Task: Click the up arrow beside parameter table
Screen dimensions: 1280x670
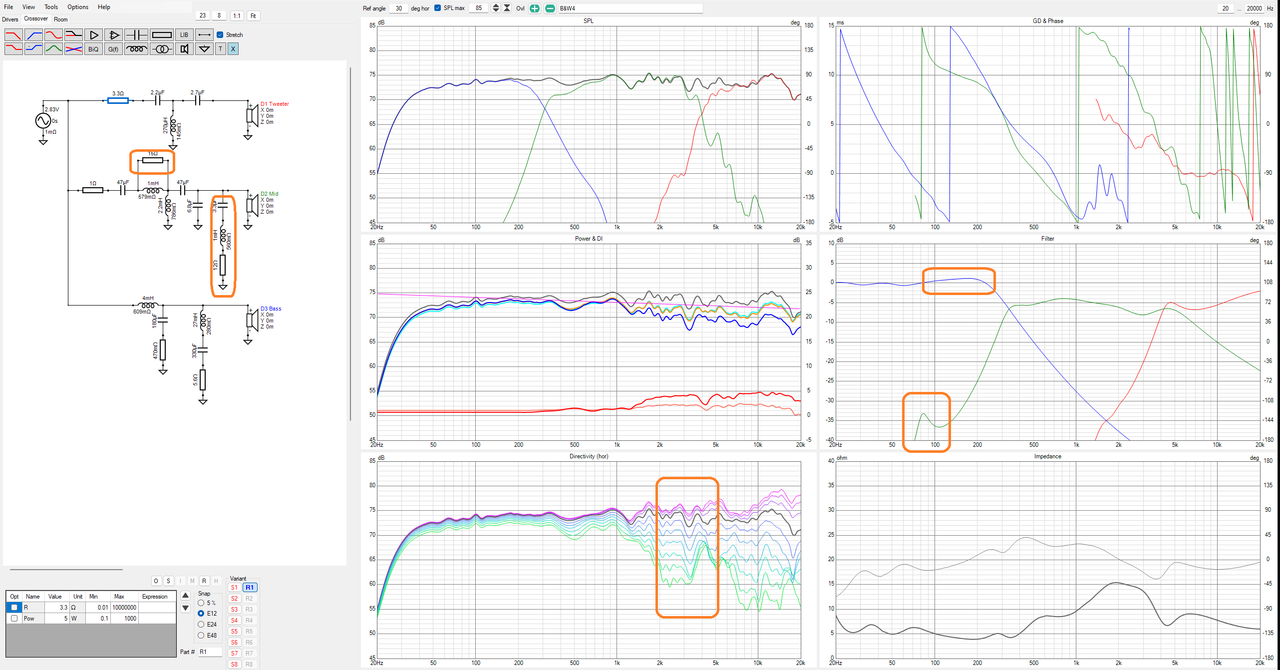Action: click(x=185, y=596)
